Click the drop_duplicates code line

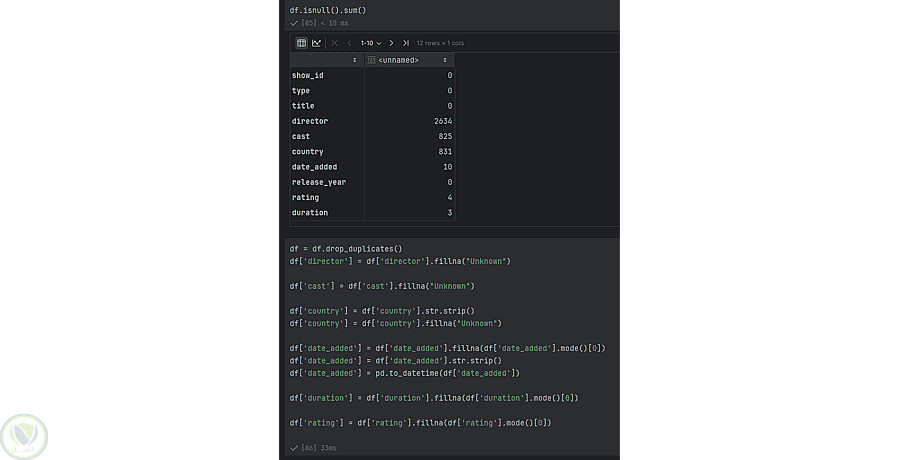(x=345, y=248)
